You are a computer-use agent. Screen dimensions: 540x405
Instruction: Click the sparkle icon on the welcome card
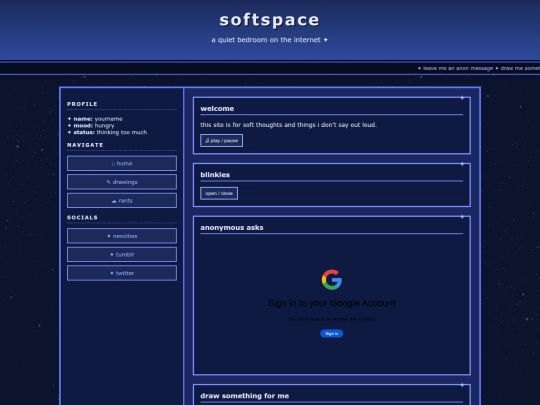click(462, 98)
